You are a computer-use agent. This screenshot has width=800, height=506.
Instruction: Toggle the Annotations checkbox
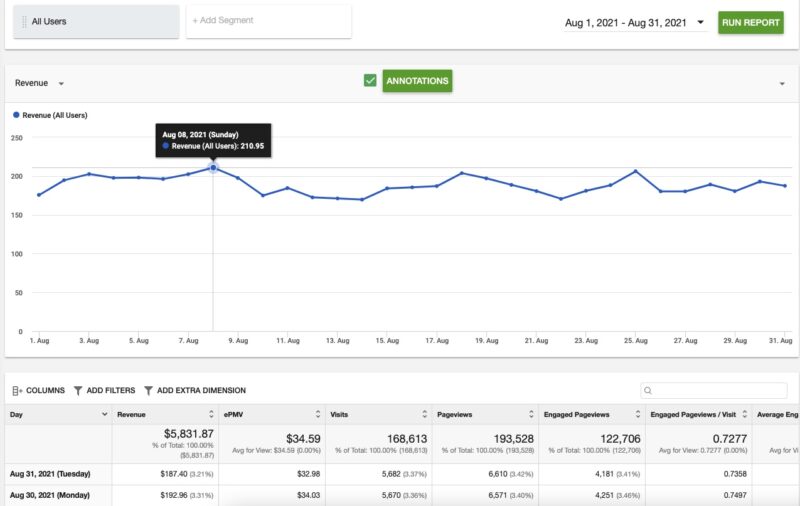click(370, 80)
